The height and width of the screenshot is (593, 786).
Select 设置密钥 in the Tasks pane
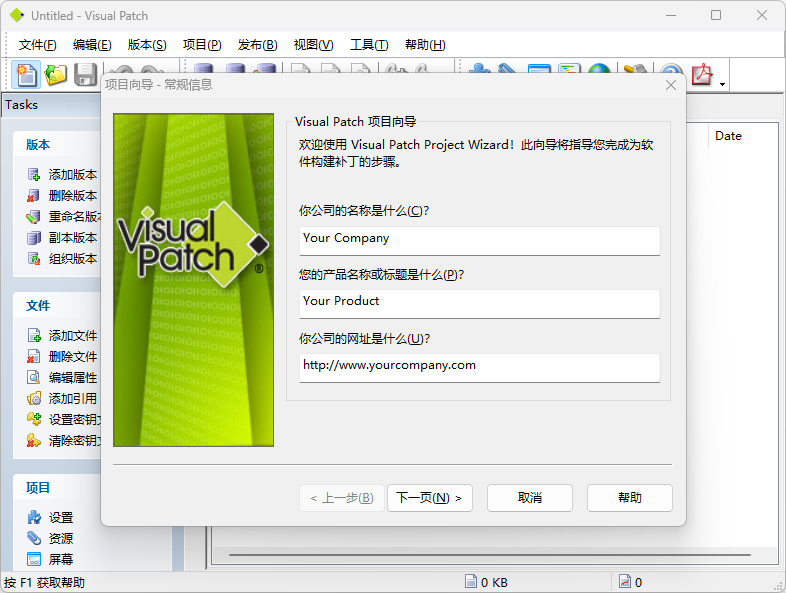(x=64, y=420)
